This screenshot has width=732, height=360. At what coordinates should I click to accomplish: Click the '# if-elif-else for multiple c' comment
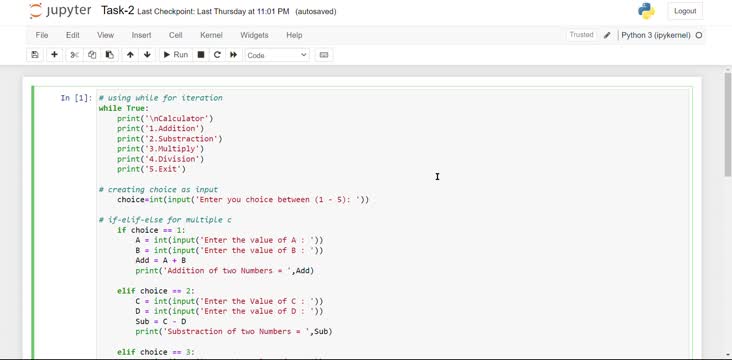165,220
